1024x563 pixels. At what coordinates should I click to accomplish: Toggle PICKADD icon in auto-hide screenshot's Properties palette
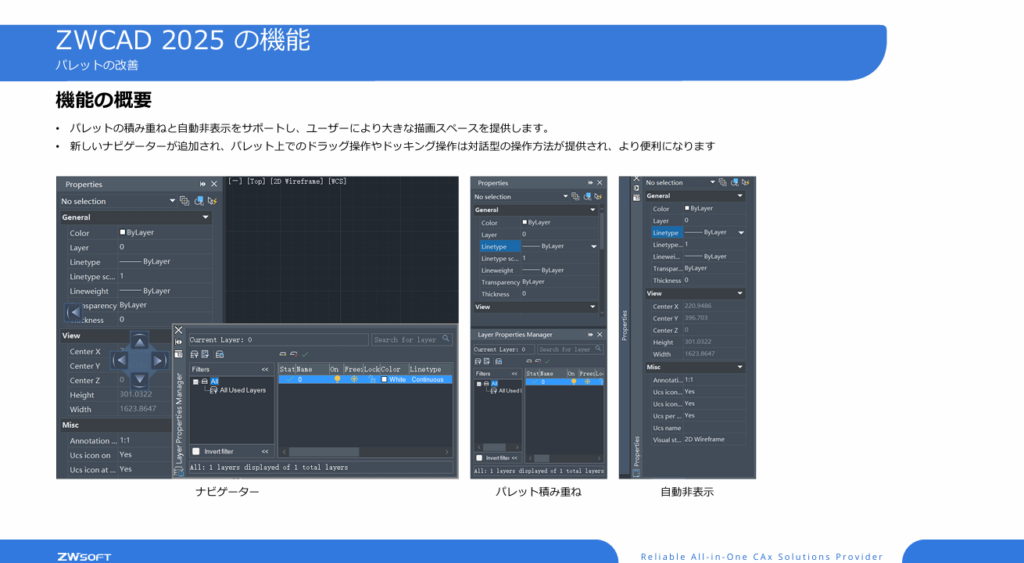pyautogui.click(x=722, y=182)
